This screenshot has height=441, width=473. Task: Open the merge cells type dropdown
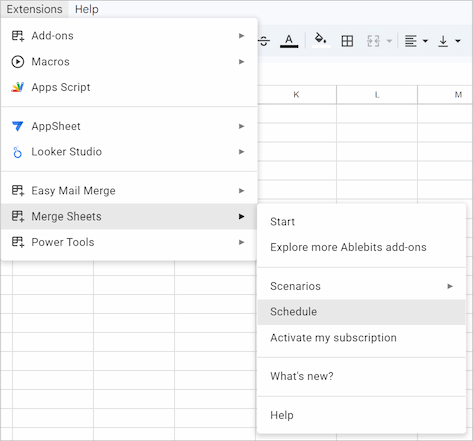pos(389,41)
